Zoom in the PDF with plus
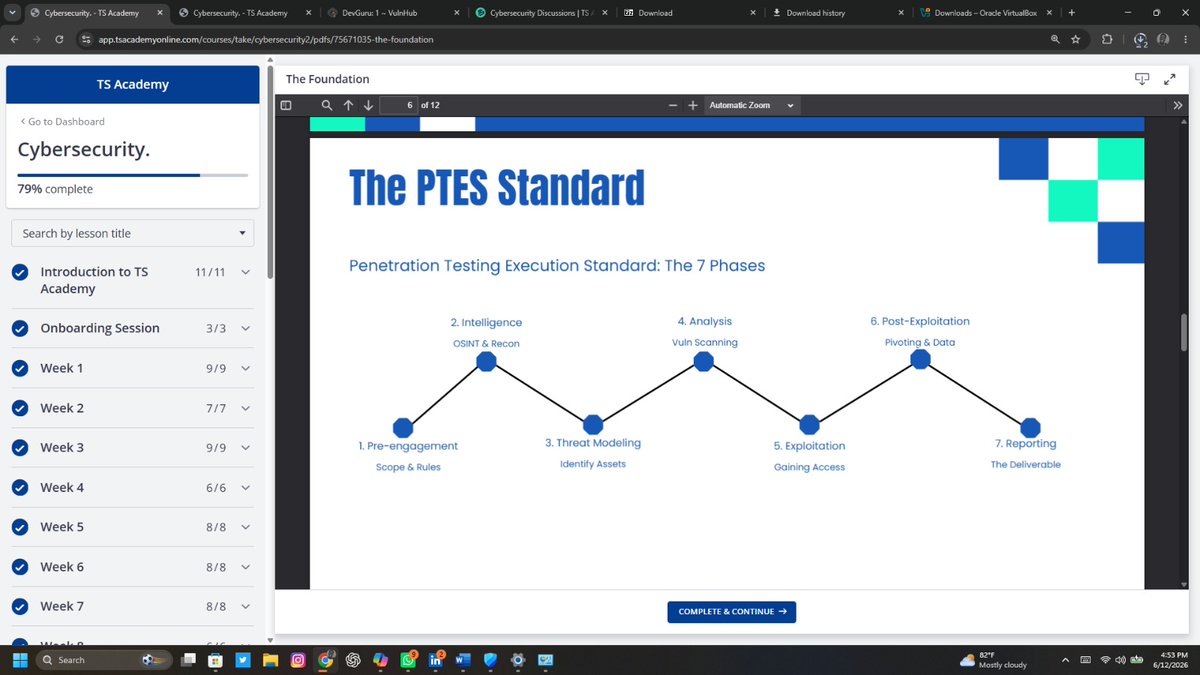This screenshot has width=1200, height=675. click(692, 105)
